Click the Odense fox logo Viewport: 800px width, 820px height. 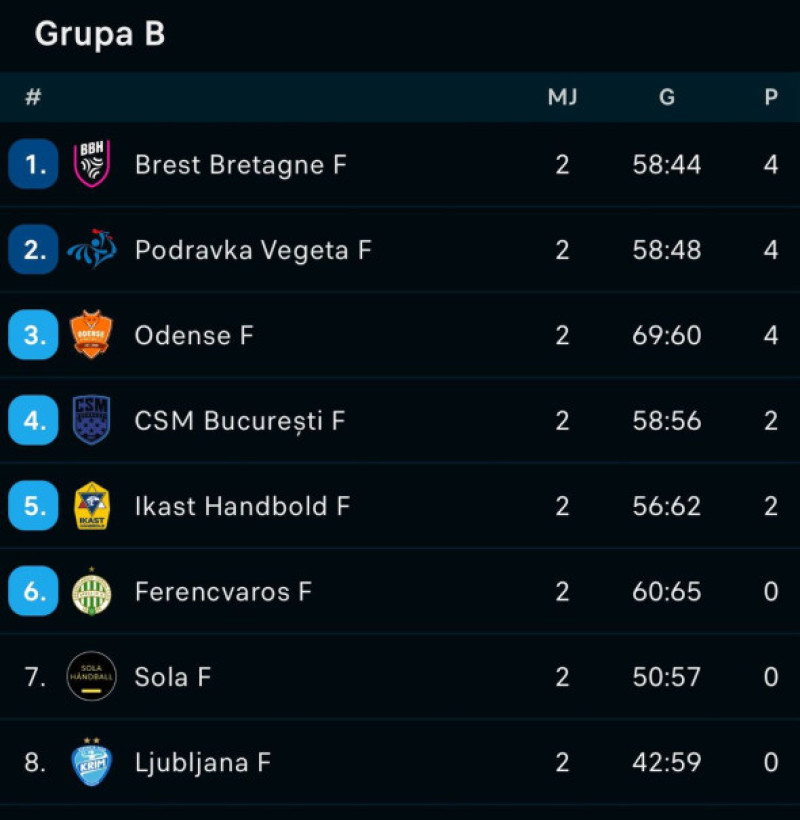[x=92, y=334]
